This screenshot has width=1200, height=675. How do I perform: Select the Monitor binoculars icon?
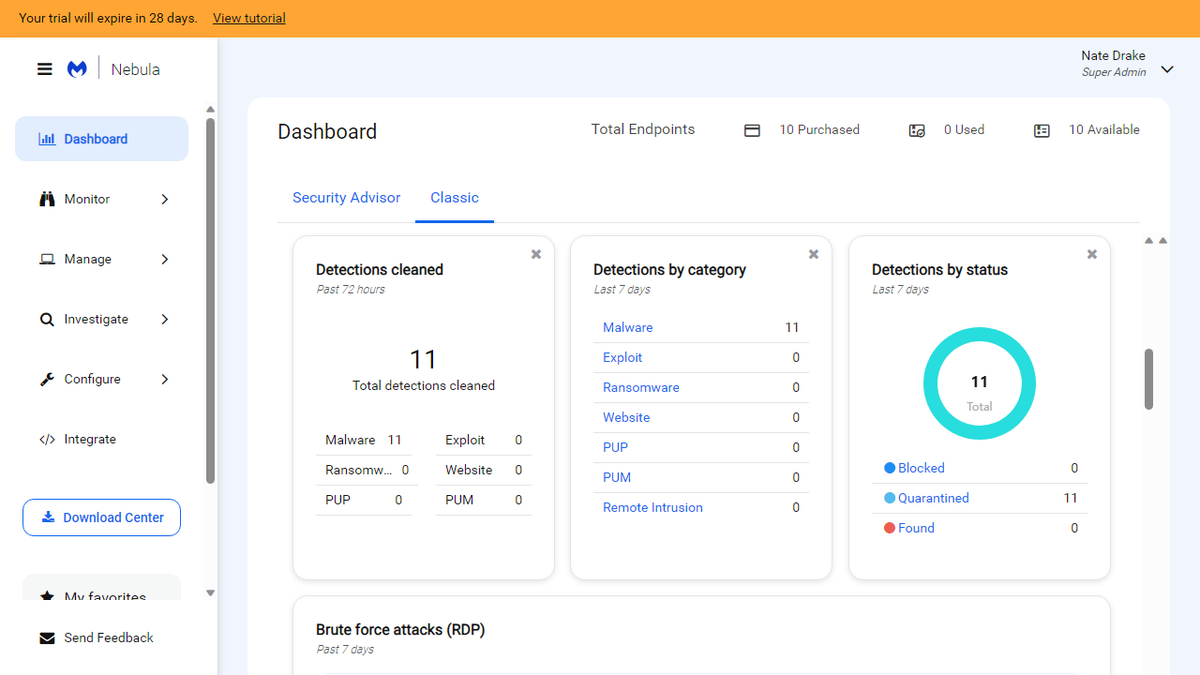tap(46, 198)
